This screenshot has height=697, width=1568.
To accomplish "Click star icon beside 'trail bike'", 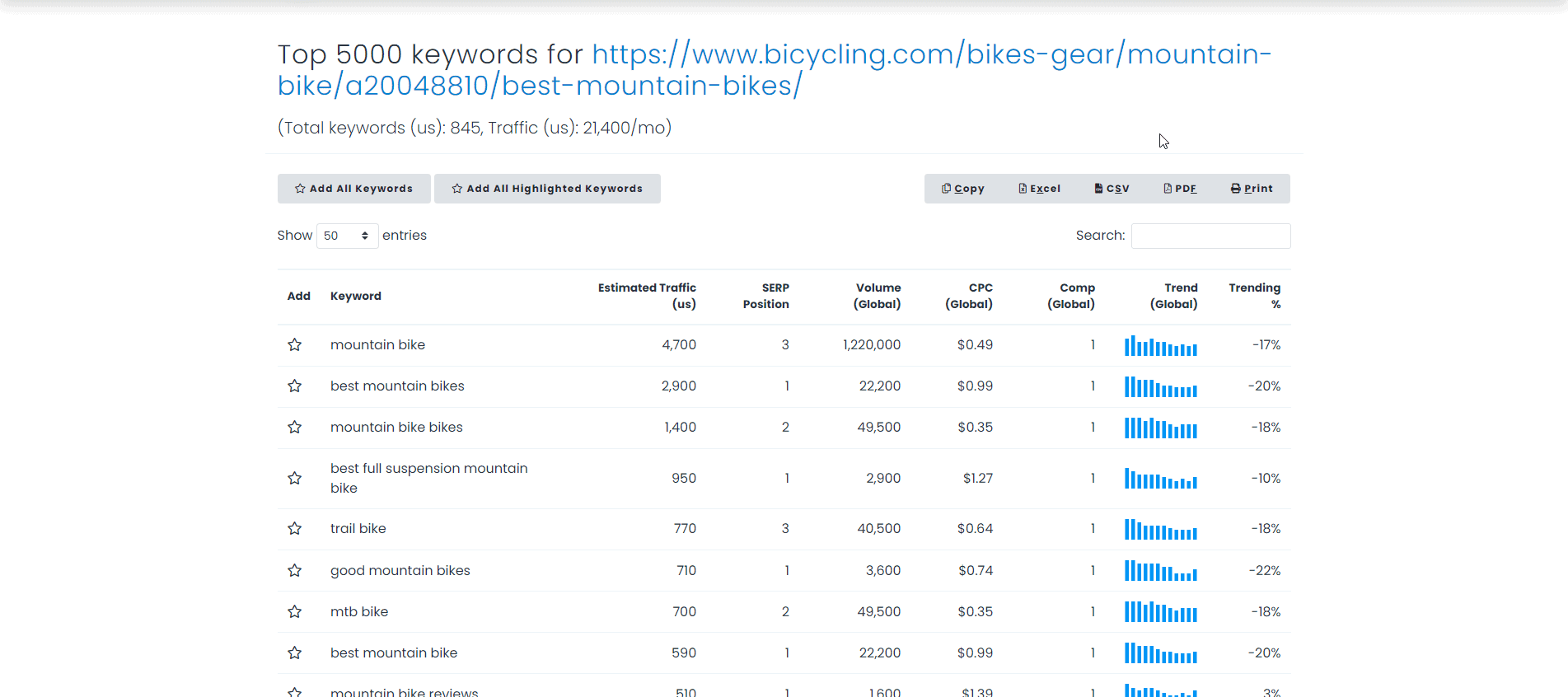I will 294,529.
